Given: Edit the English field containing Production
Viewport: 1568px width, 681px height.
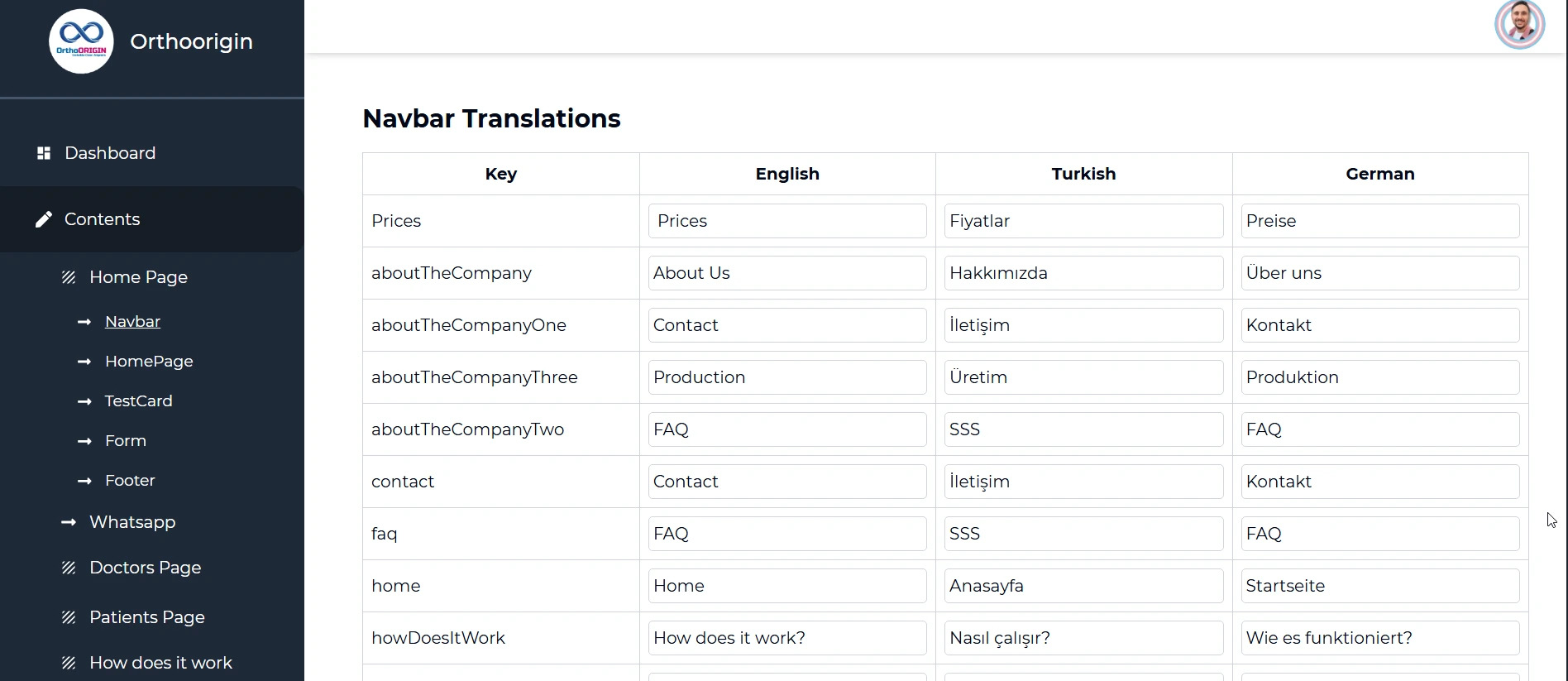Looking at the screenshot, I should [x=787, y=377].
